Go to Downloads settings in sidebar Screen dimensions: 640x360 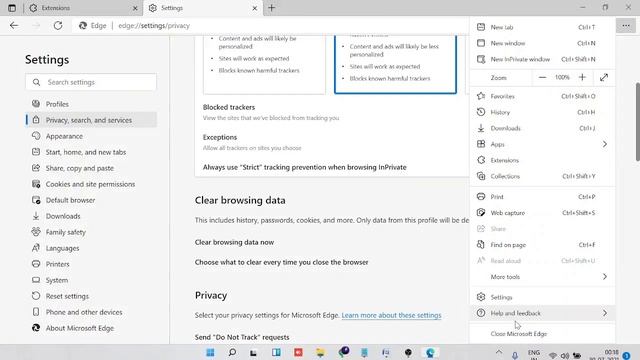[x=63, y=216]
